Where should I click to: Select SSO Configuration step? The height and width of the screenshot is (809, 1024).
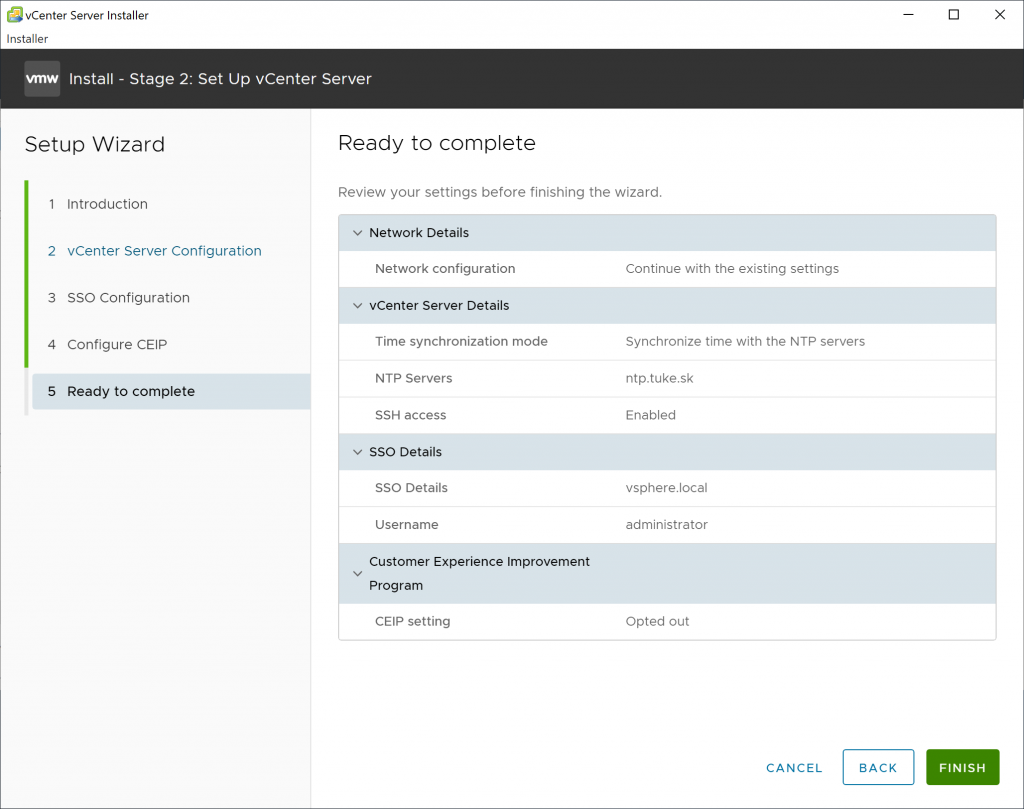119,298
